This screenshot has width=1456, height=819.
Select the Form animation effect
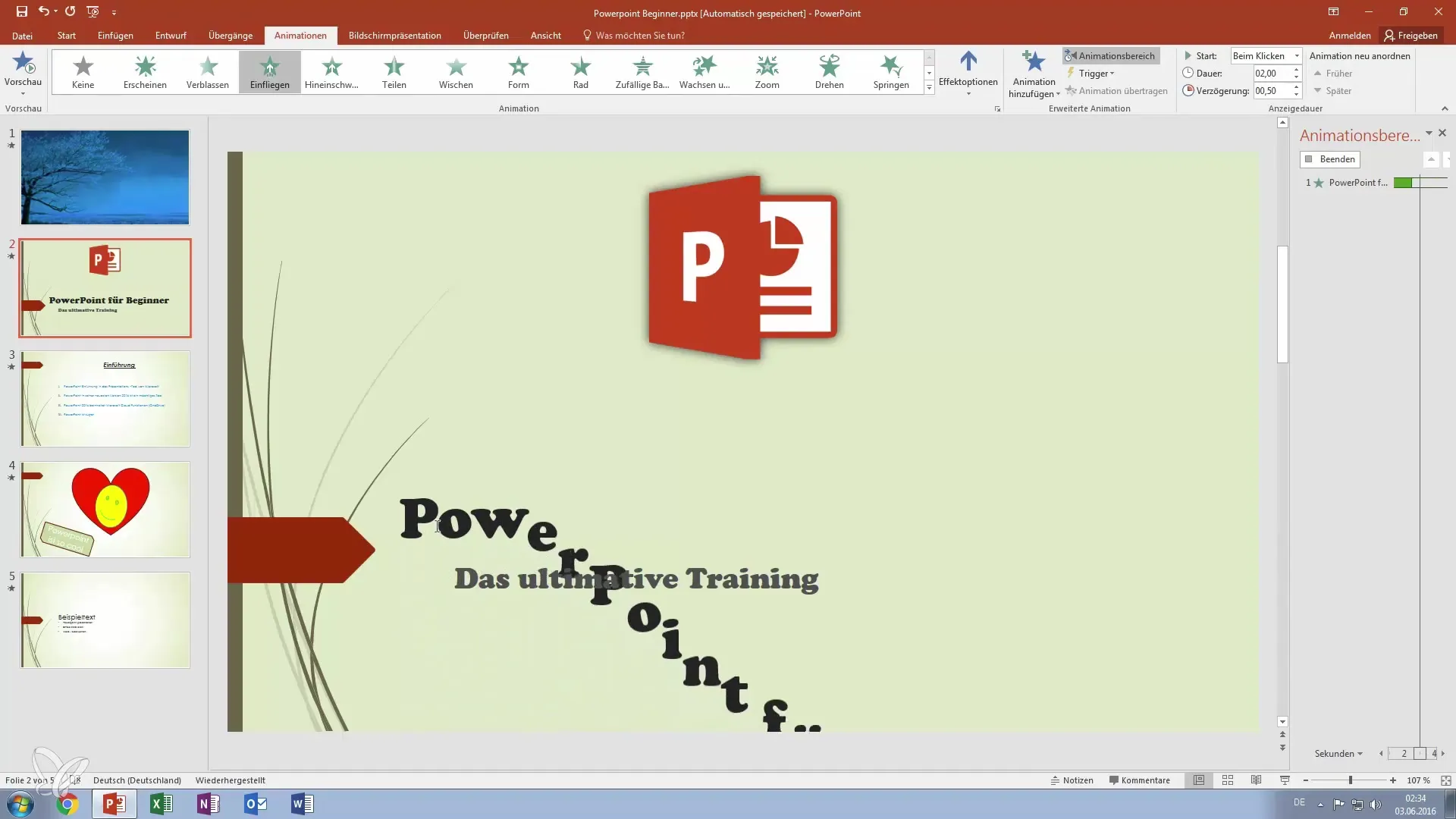pos(518,73)
